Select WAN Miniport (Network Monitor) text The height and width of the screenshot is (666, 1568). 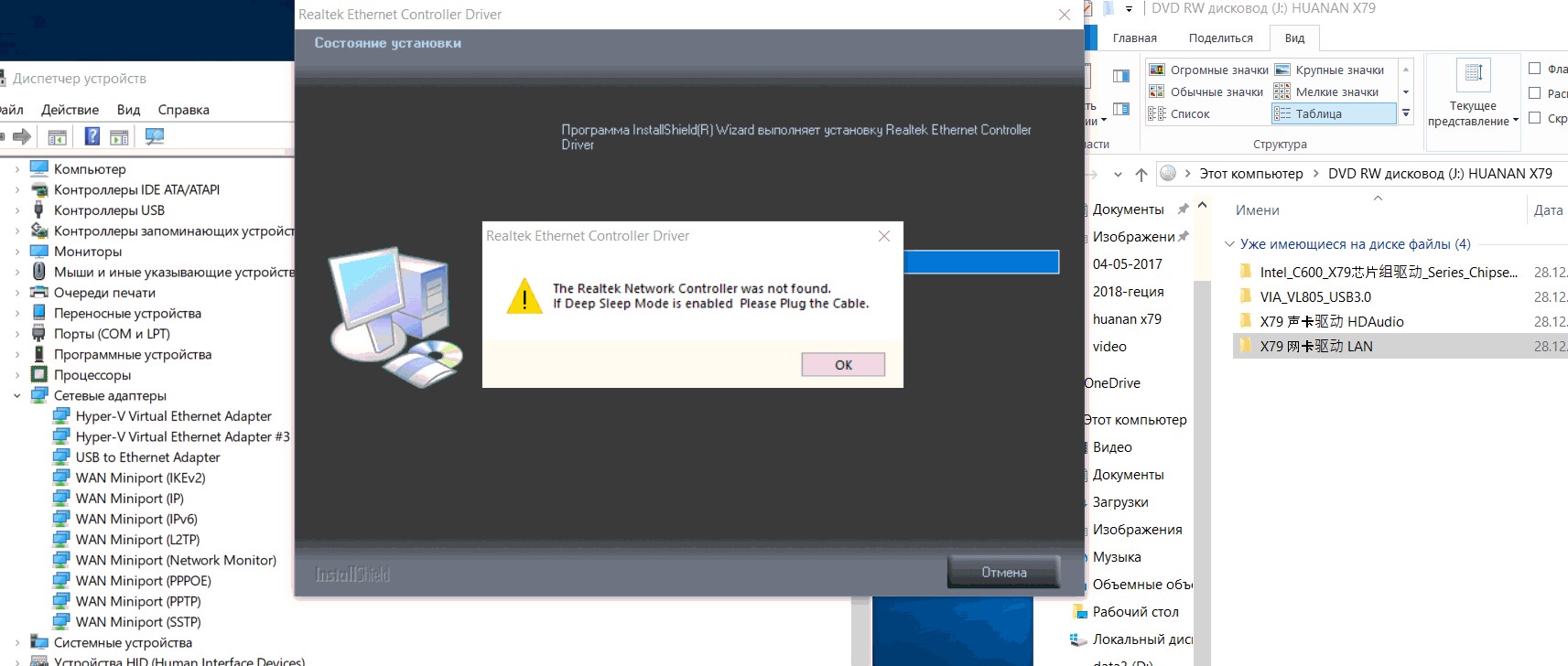coord(176,561)
